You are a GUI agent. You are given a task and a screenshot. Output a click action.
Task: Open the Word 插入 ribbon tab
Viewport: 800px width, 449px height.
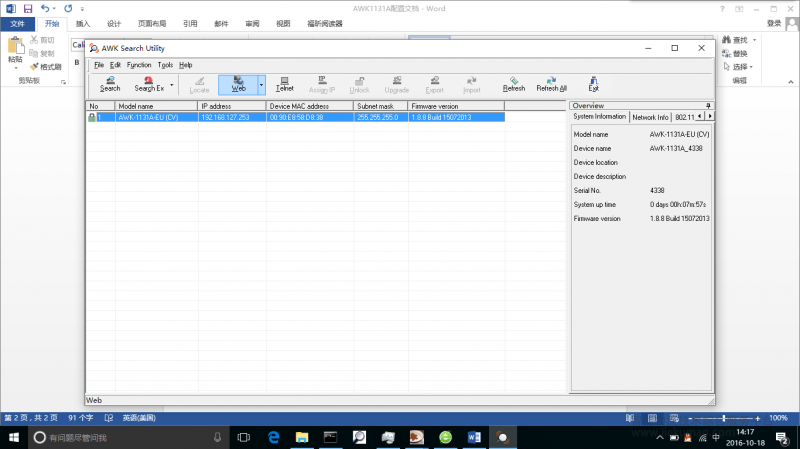(83, 23)
